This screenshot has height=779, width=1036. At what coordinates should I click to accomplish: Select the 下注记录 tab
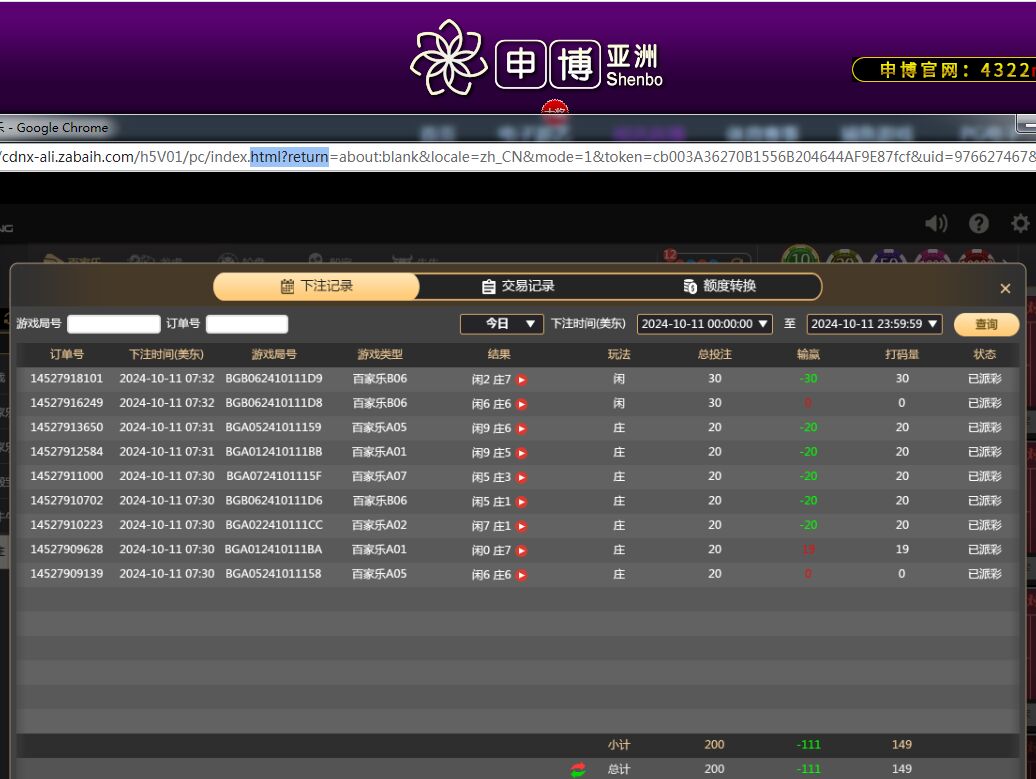pyautogui.click(x=317, y=286)
